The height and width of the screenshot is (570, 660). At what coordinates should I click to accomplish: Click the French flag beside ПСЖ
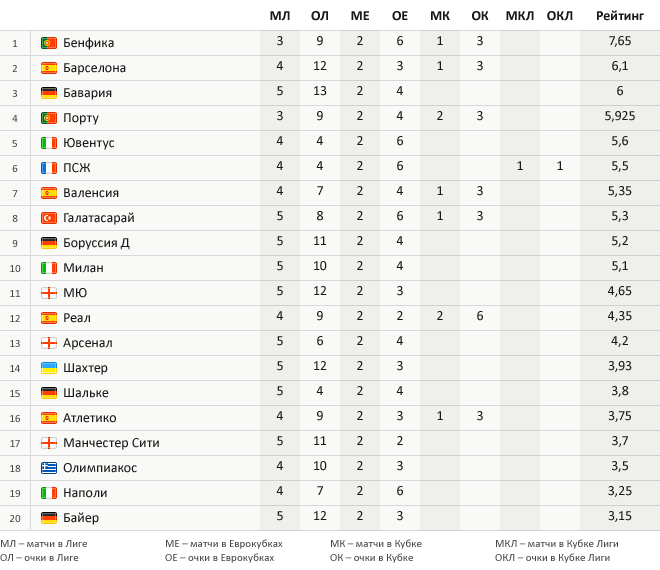(x=49, y=168)
